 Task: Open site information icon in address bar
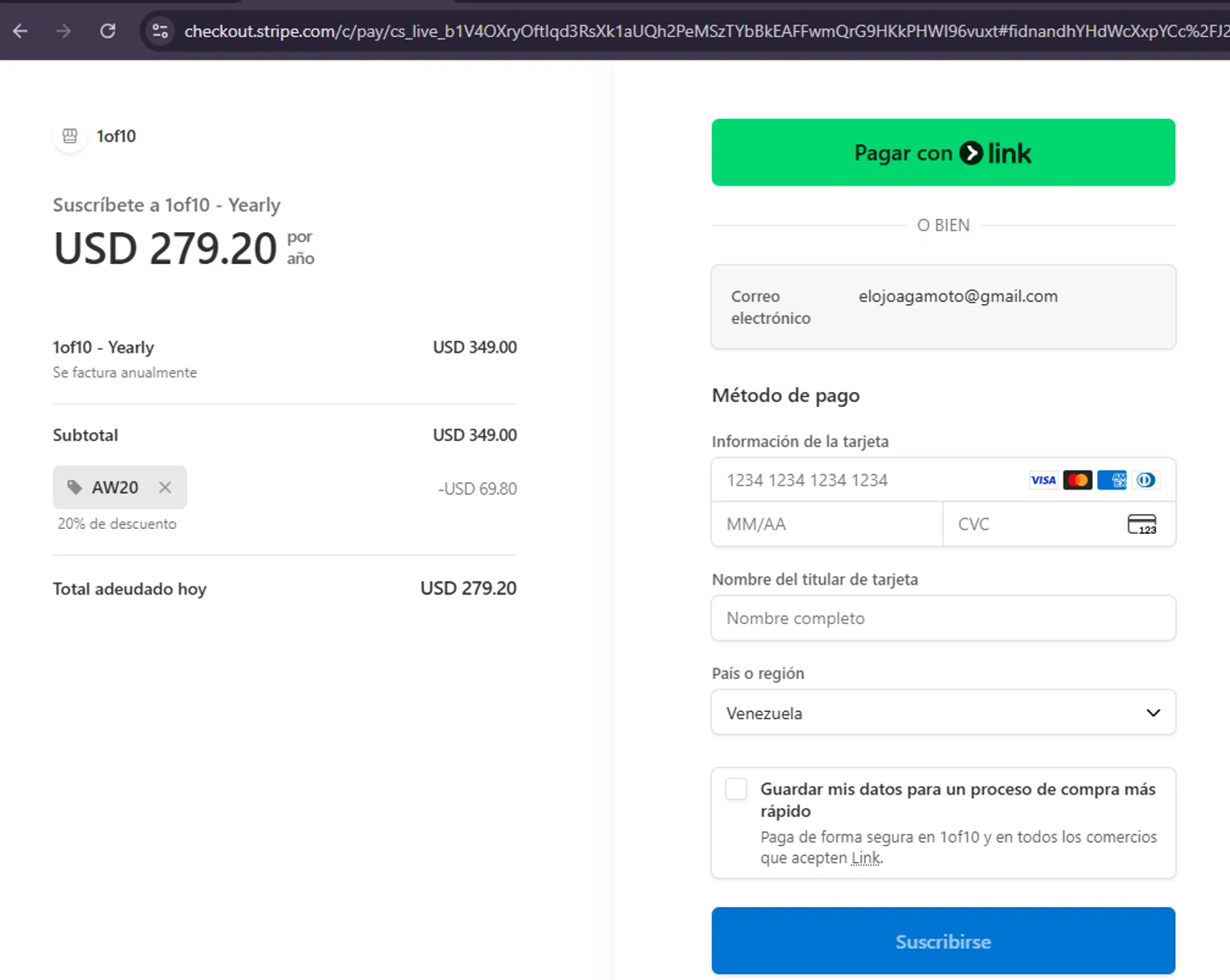(161, 31)
